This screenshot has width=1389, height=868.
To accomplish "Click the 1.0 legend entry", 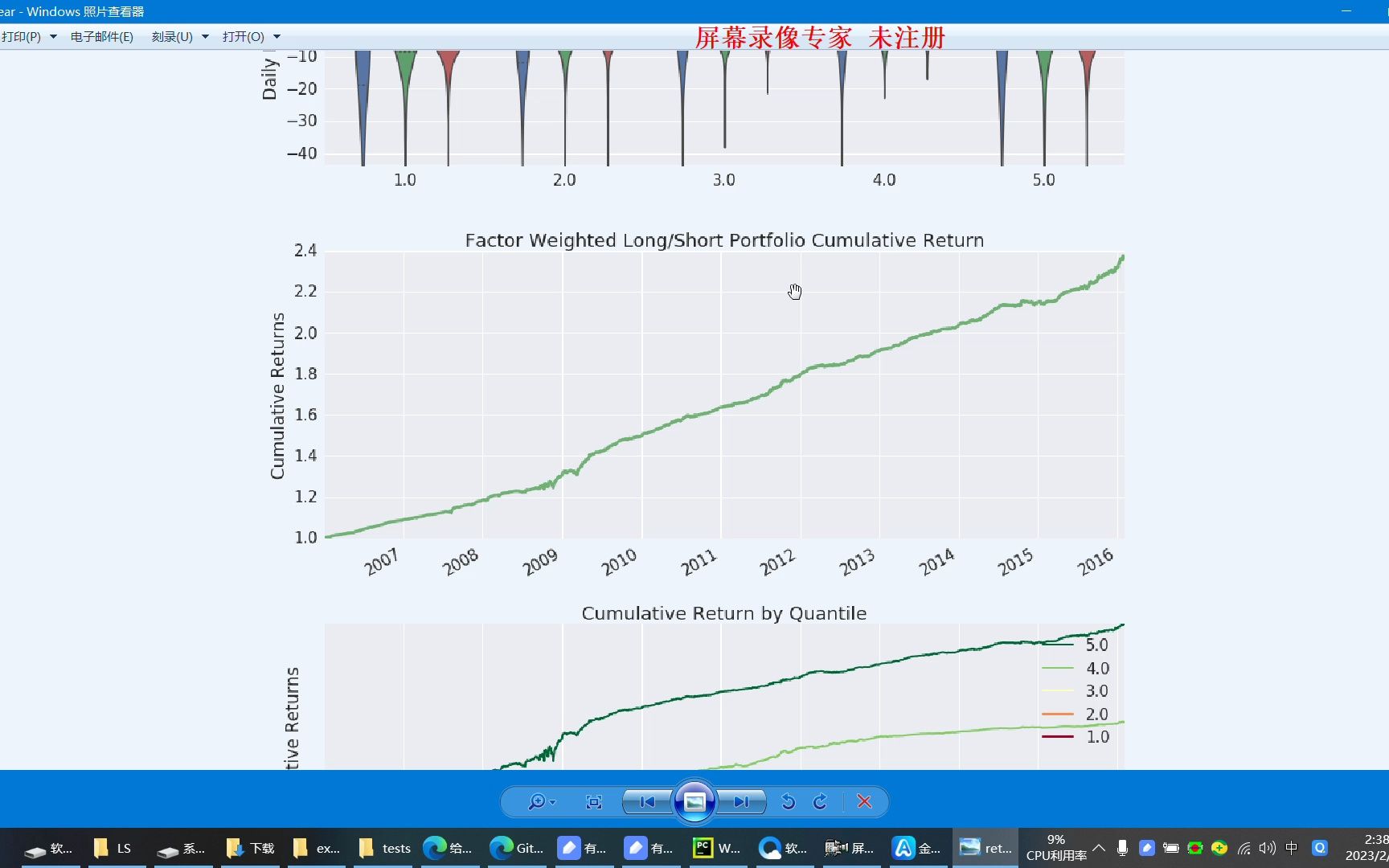I will click(x=1076, y=736).
